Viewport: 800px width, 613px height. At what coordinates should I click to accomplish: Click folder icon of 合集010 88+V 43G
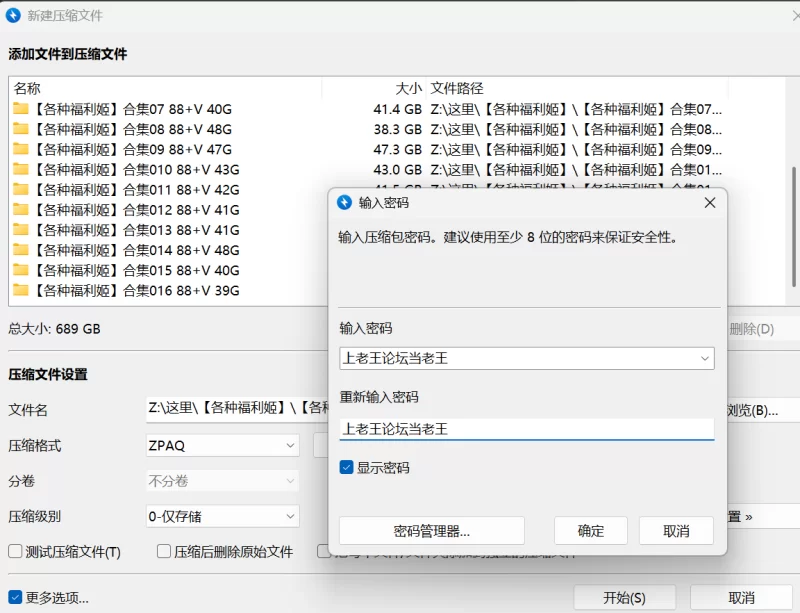tap(21, 170)
